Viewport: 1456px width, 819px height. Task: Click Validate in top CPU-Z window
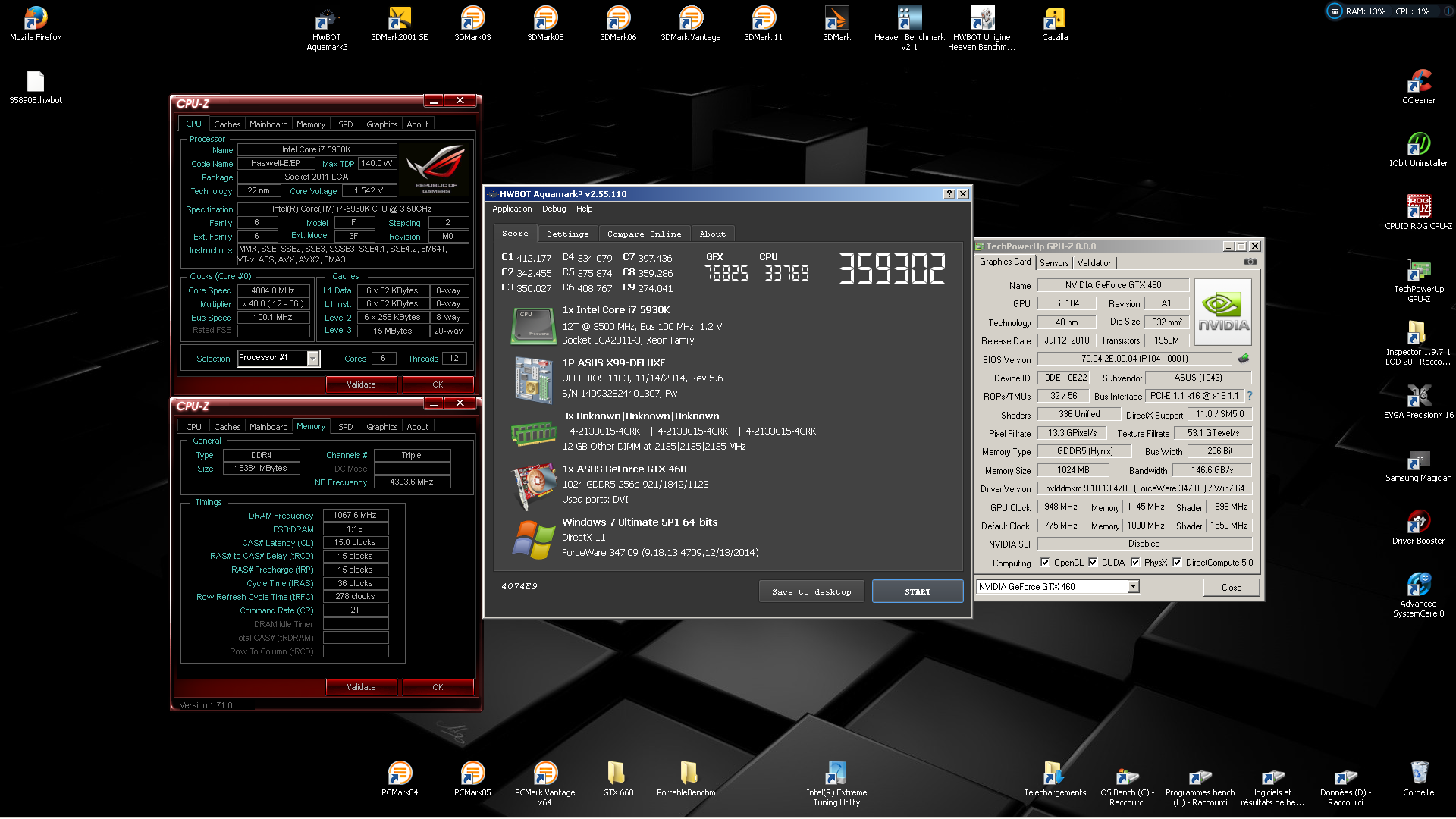[361, 384]
